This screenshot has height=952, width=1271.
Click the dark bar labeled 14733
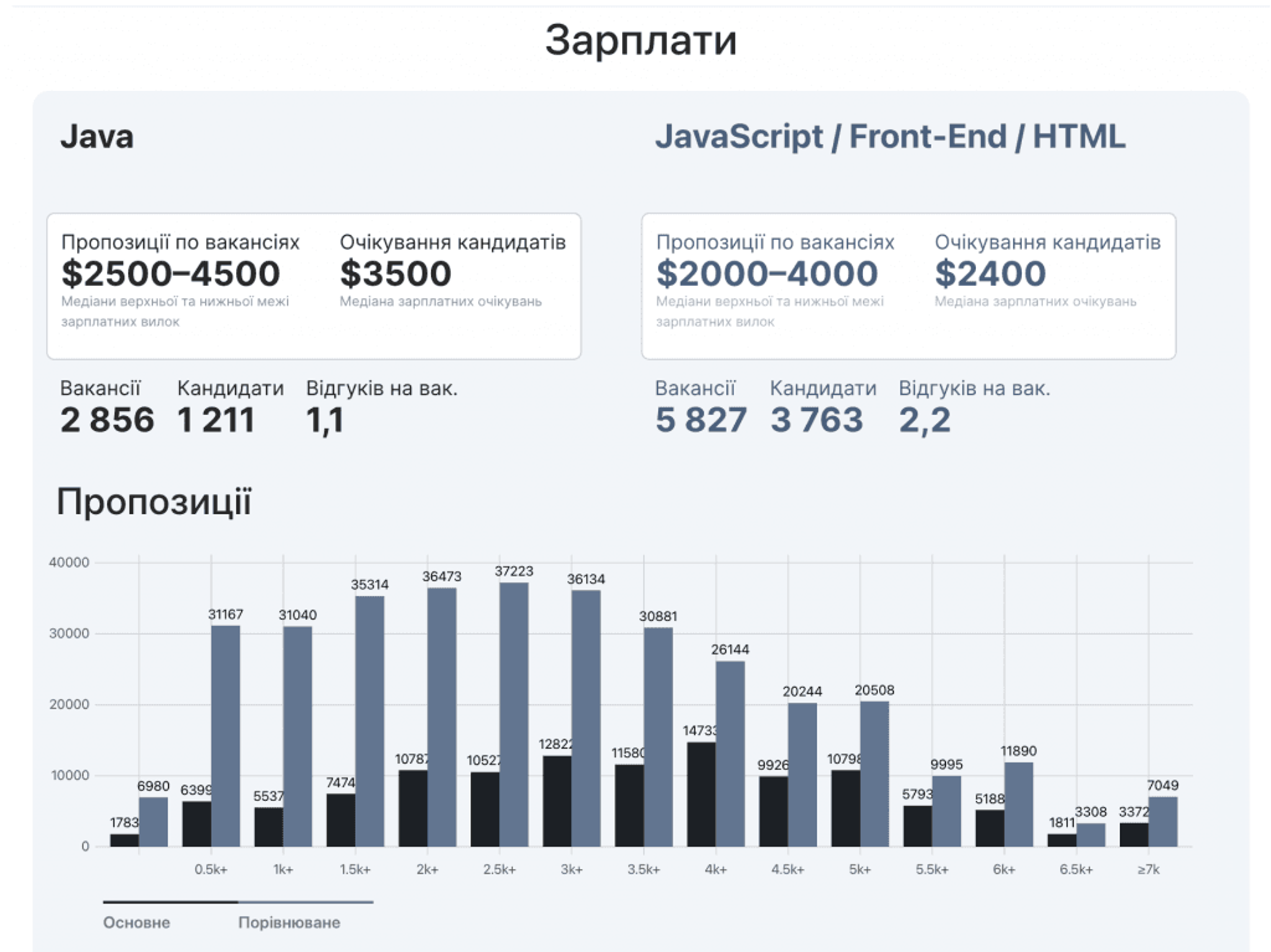[701, 794]
